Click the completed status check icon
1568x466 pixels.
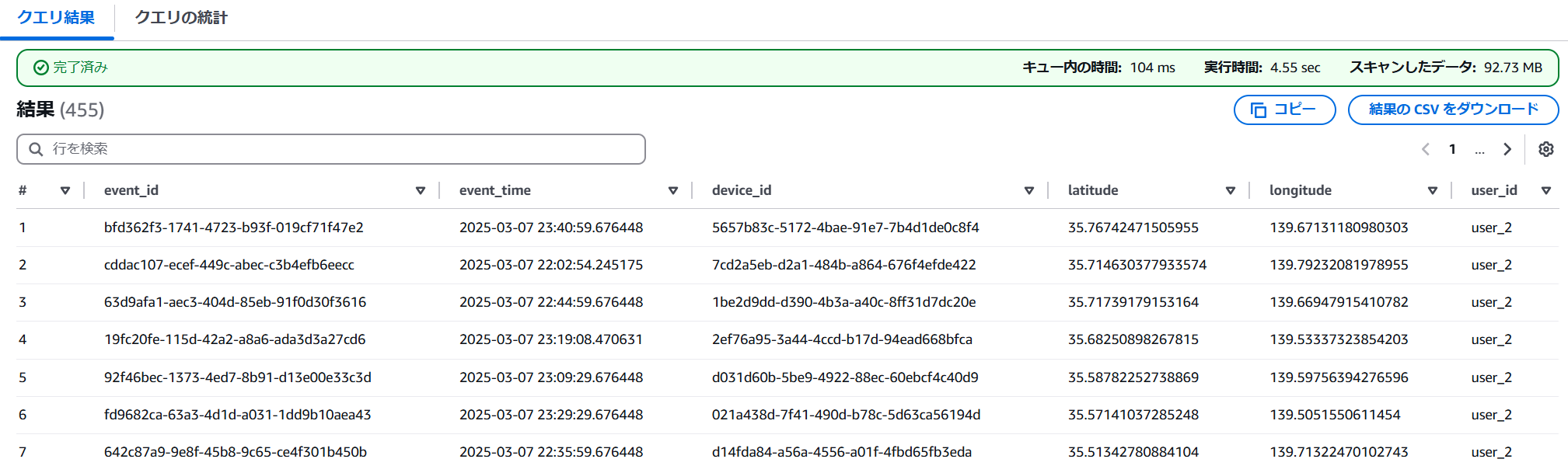41,68
